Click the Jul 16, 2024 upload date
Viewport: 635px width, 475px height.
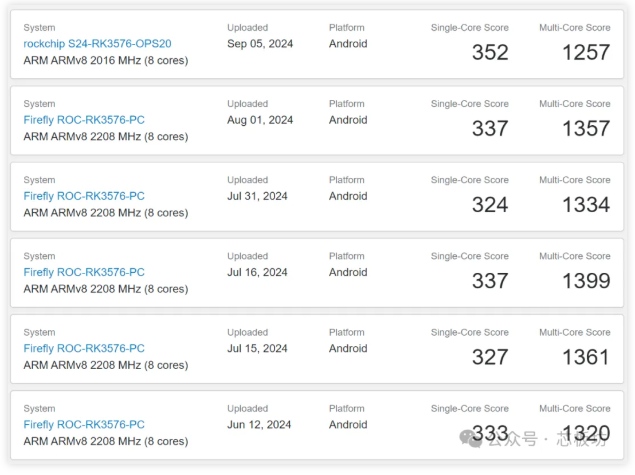[257, 272]
